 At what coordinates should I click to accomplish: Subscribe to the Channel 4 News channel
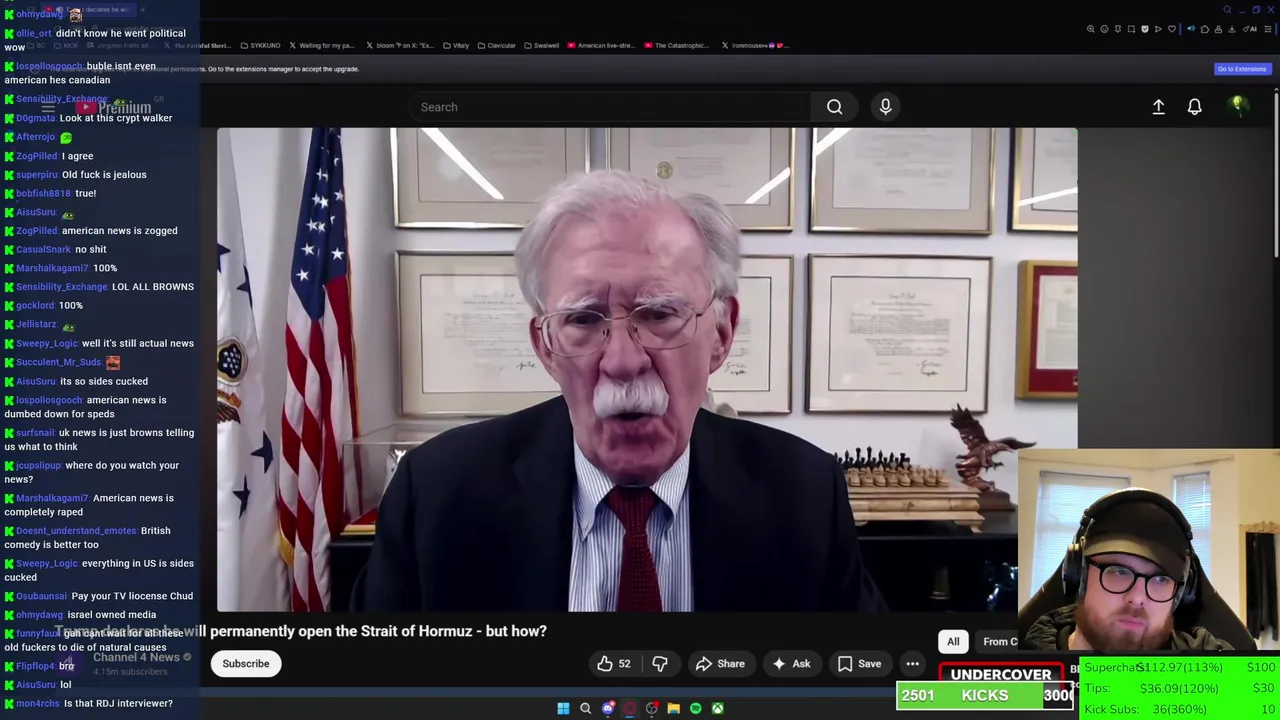(x=245, y=663)
